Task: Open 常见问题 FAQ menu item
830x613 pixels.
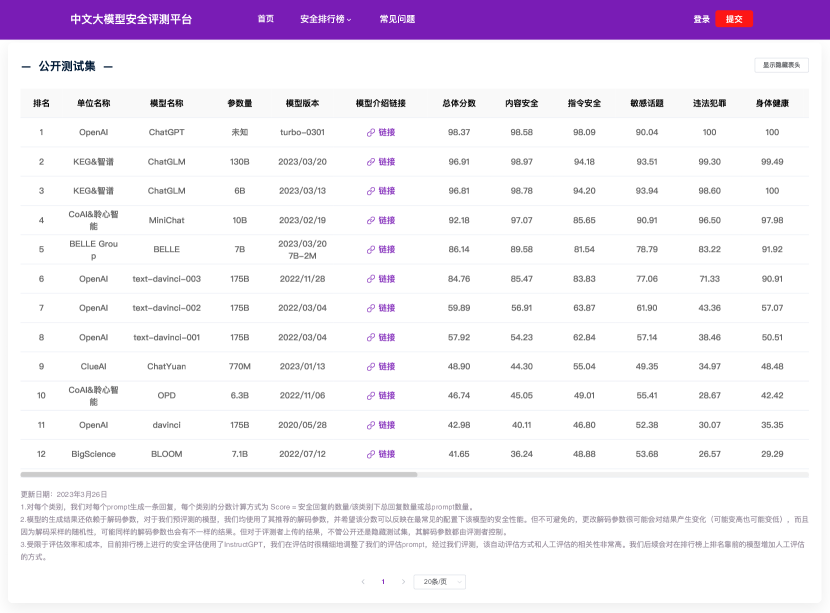Action: coord(397,19)
